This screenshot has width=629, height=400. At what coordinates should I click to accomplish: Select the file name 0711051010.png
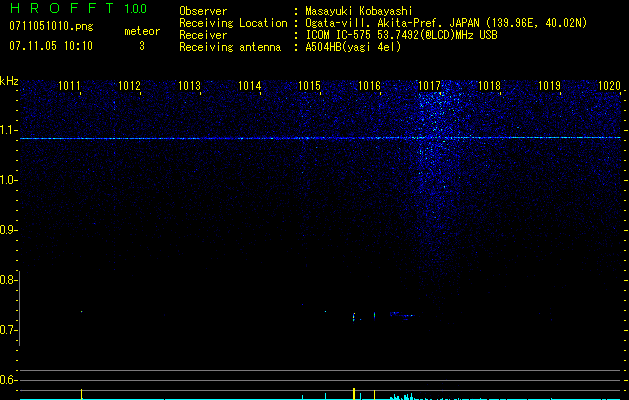[51, 27]
